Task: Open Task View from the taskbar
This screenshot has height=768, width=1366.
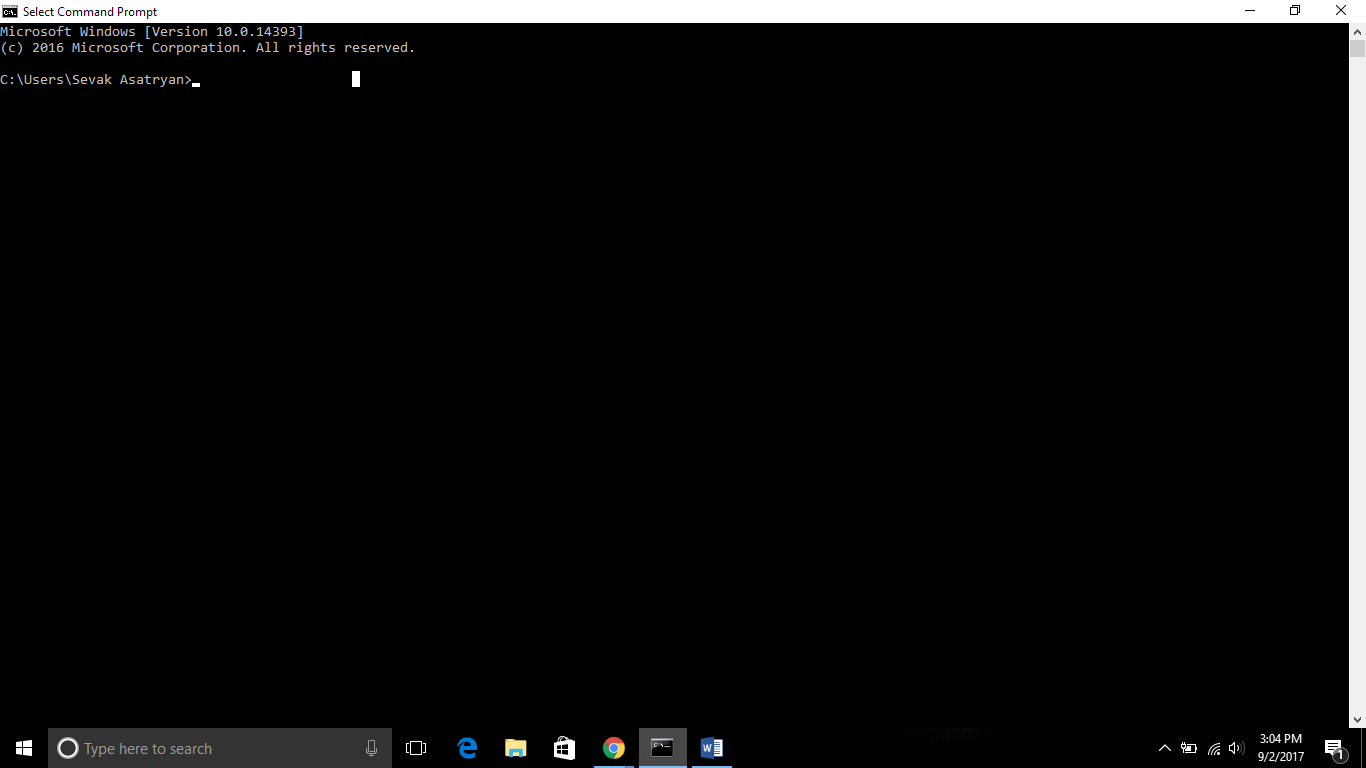Action: coord(416,748)
